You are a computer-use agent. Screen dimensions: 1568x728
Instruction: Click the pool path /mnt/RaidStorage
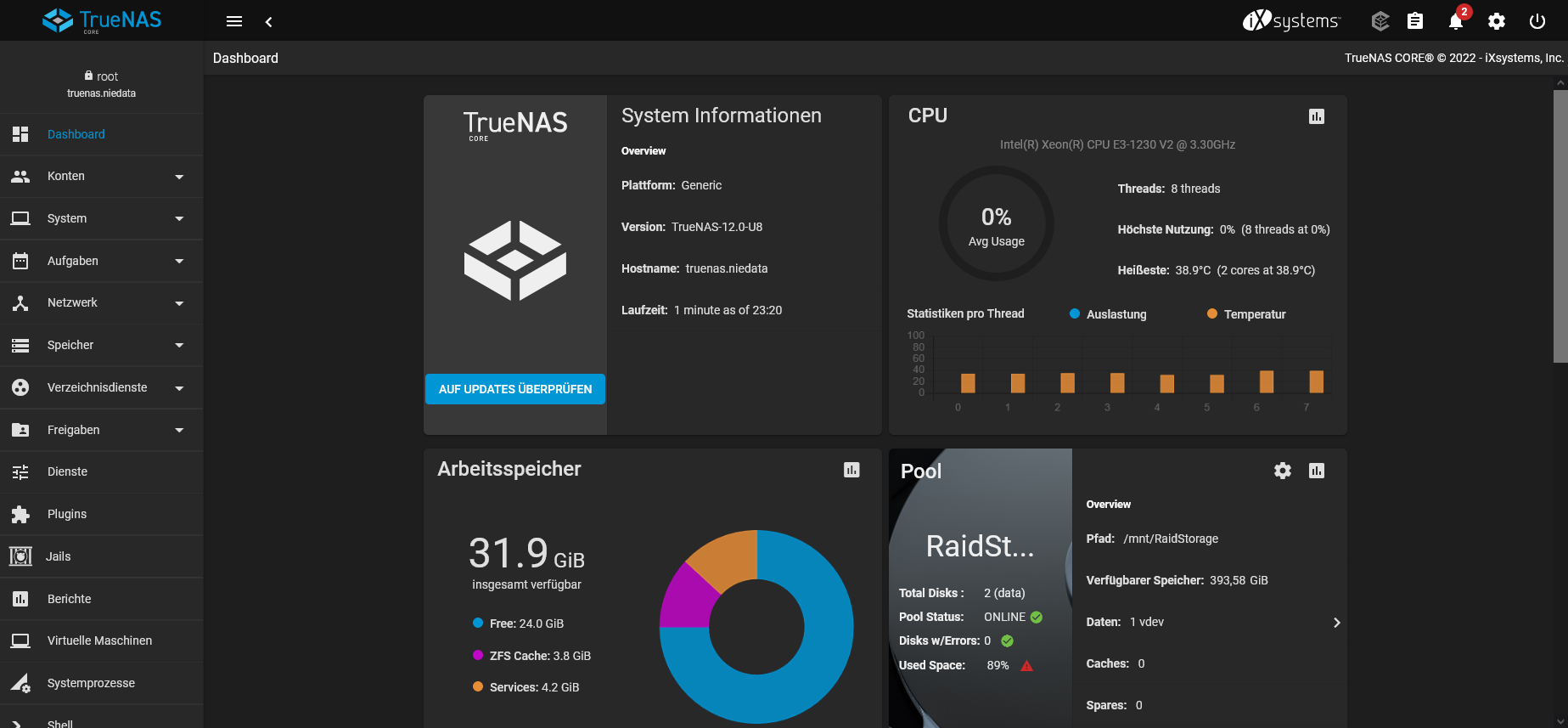1171,539
